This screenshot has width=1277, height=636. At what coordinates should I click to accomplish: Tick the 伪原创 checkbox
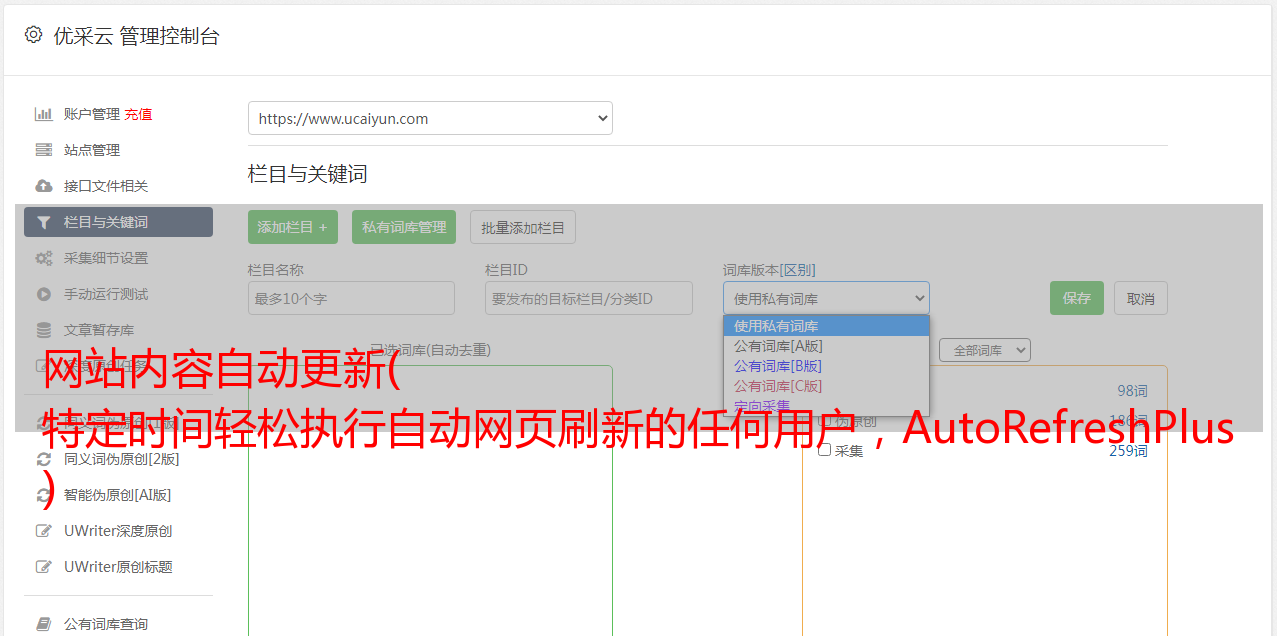pyautogui.click(x=825, y=422)
